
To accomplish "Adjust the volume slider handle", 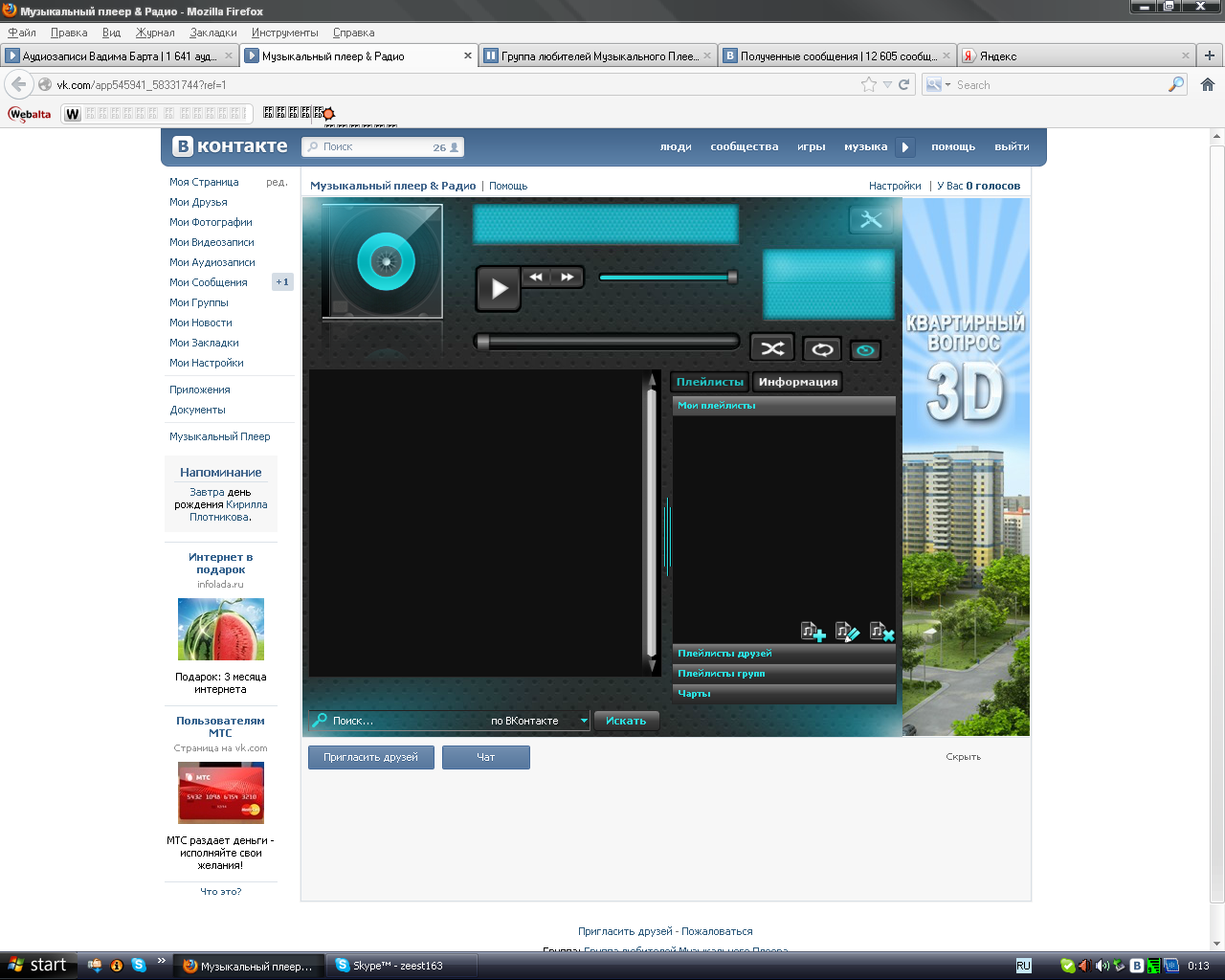I will point(732,278).
